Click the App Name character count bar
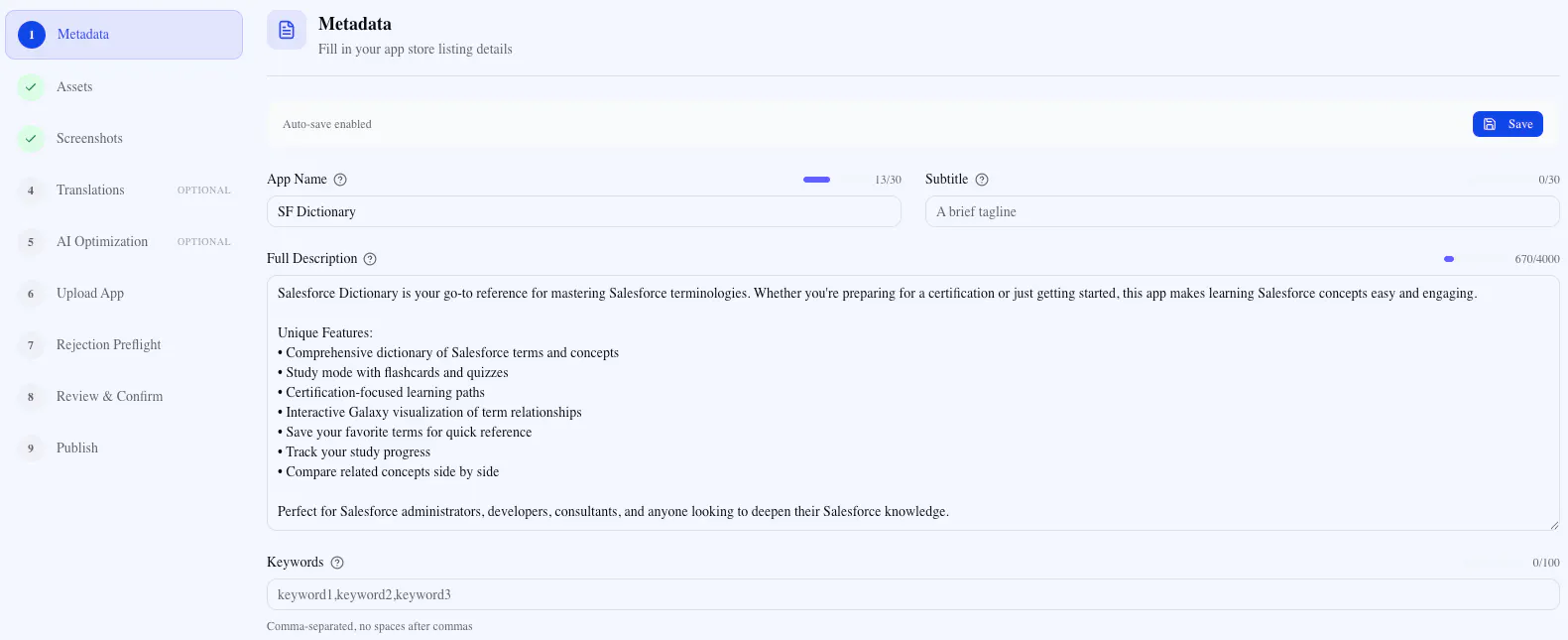Image resolution: width=1568 pixels, height=640 pixels. [x=833, y=180]
